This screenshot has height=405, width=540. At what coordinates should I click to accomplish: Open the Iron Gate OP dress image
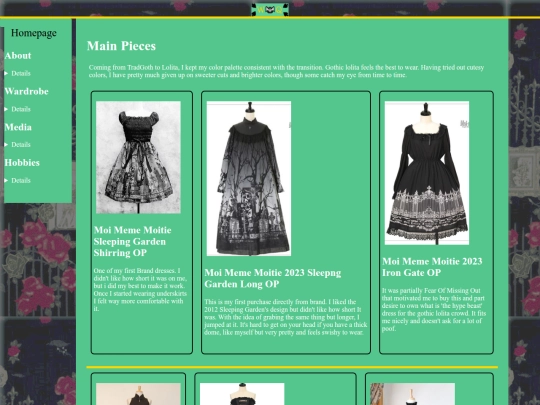click(x=427, y=173)
